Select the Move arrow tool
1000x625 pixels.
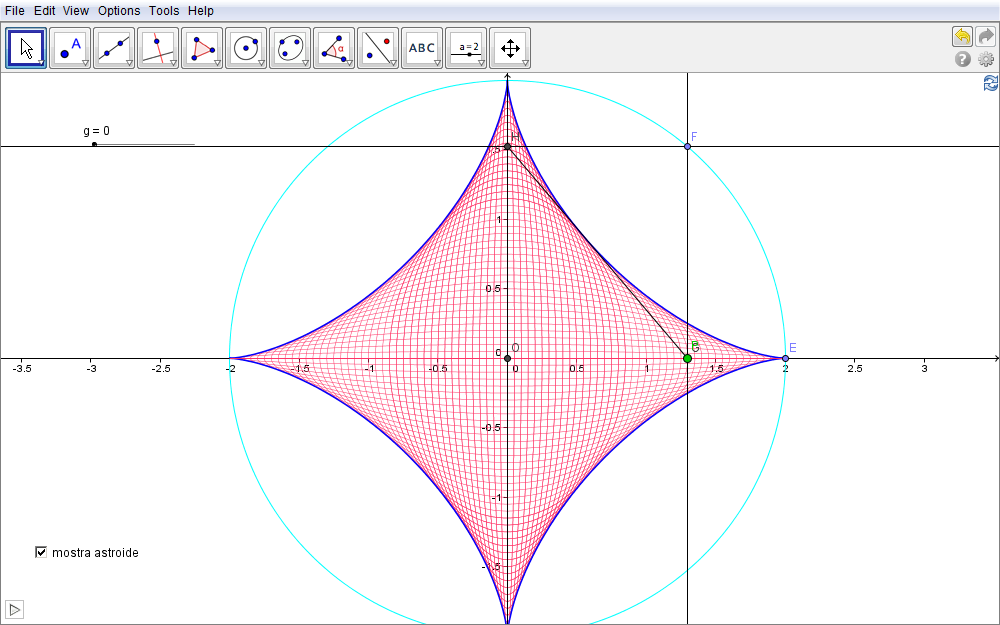(x=26, y=47)
